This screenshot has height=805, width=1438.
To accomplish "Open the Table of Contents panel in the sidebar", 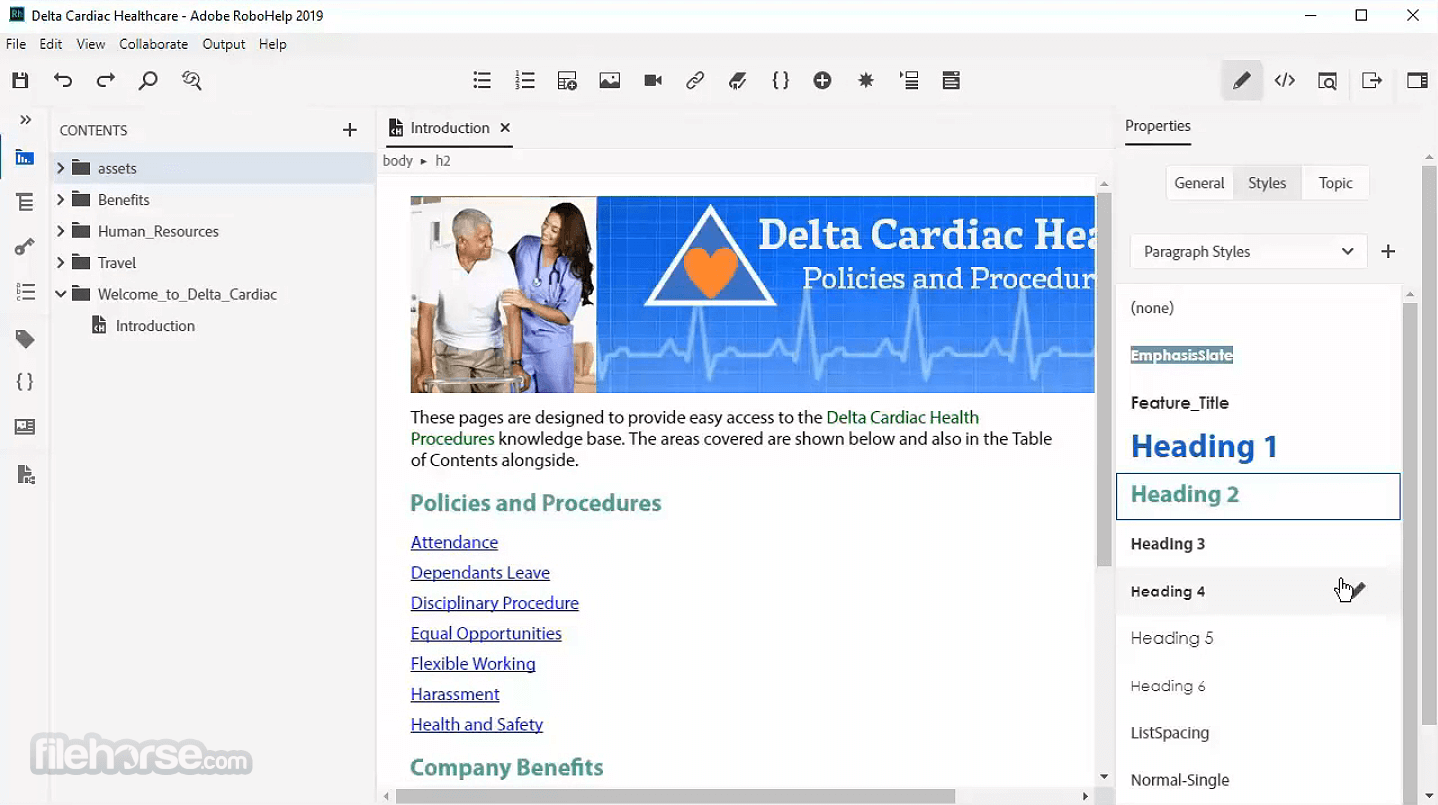I will click(25, 202).
